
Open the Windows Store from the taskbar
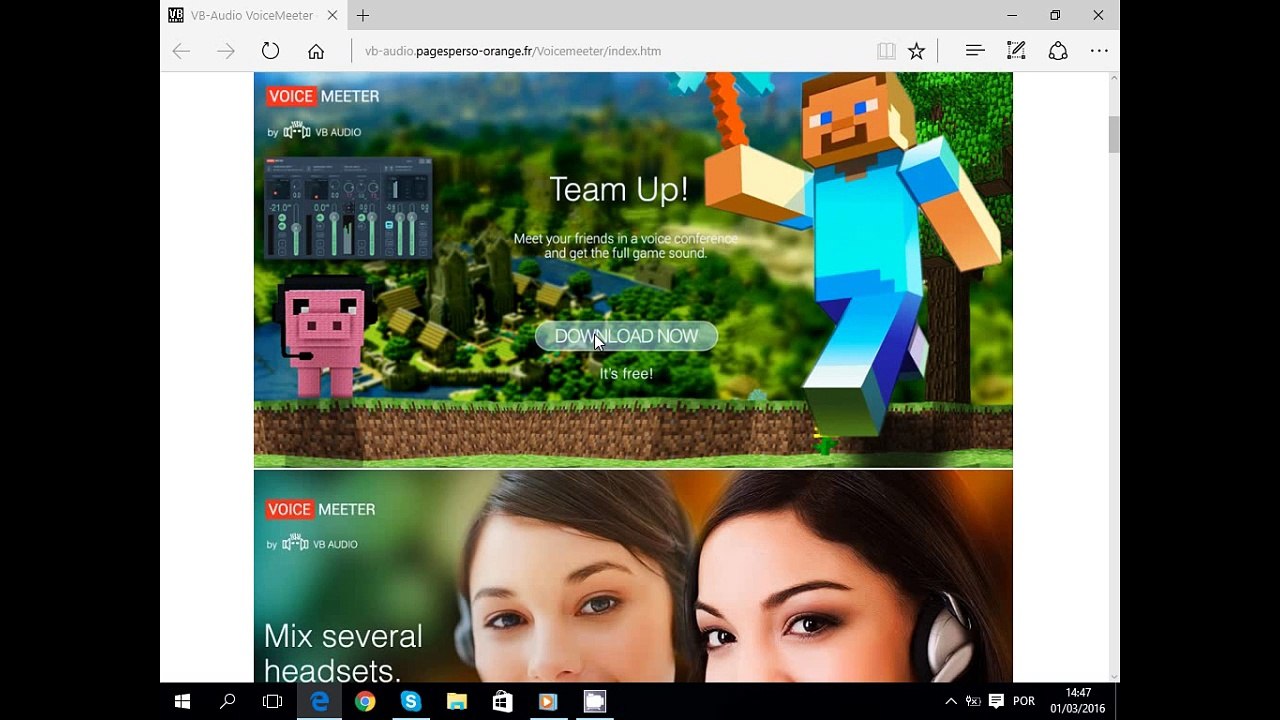[502, 701]
